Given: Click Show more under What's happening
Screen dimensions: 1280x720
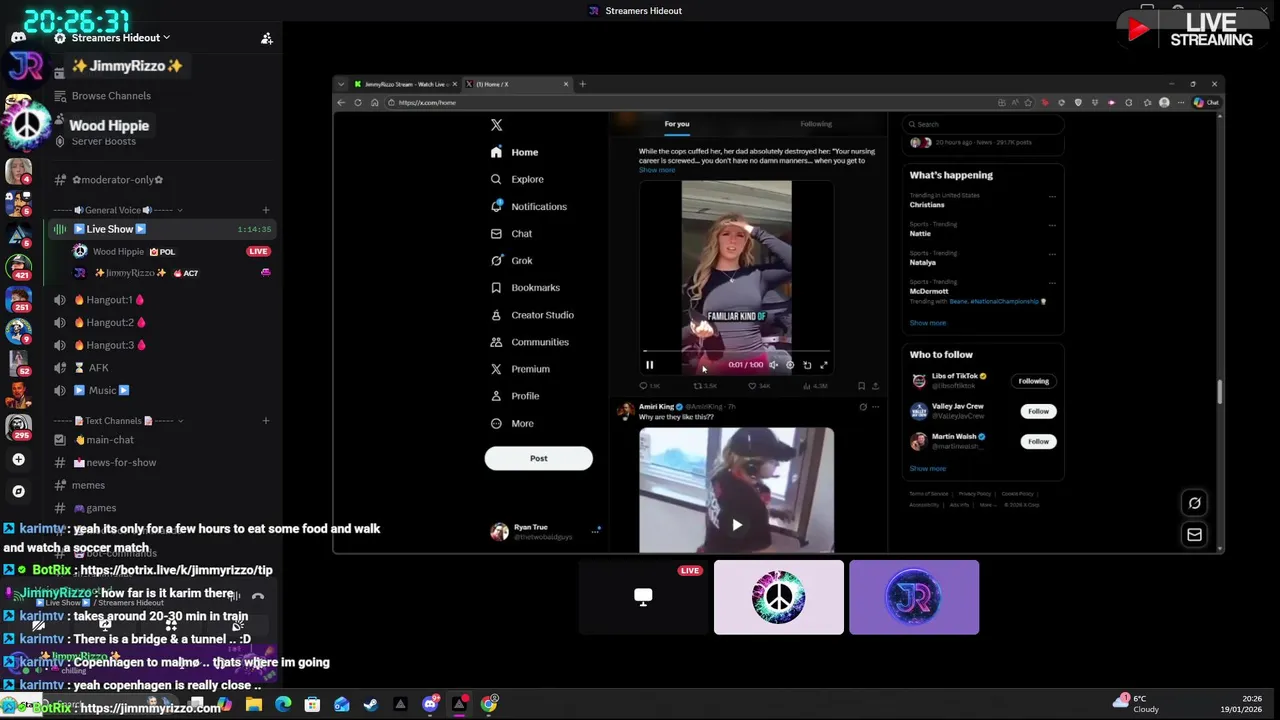Looking at the screenshot, I should 927,323.
